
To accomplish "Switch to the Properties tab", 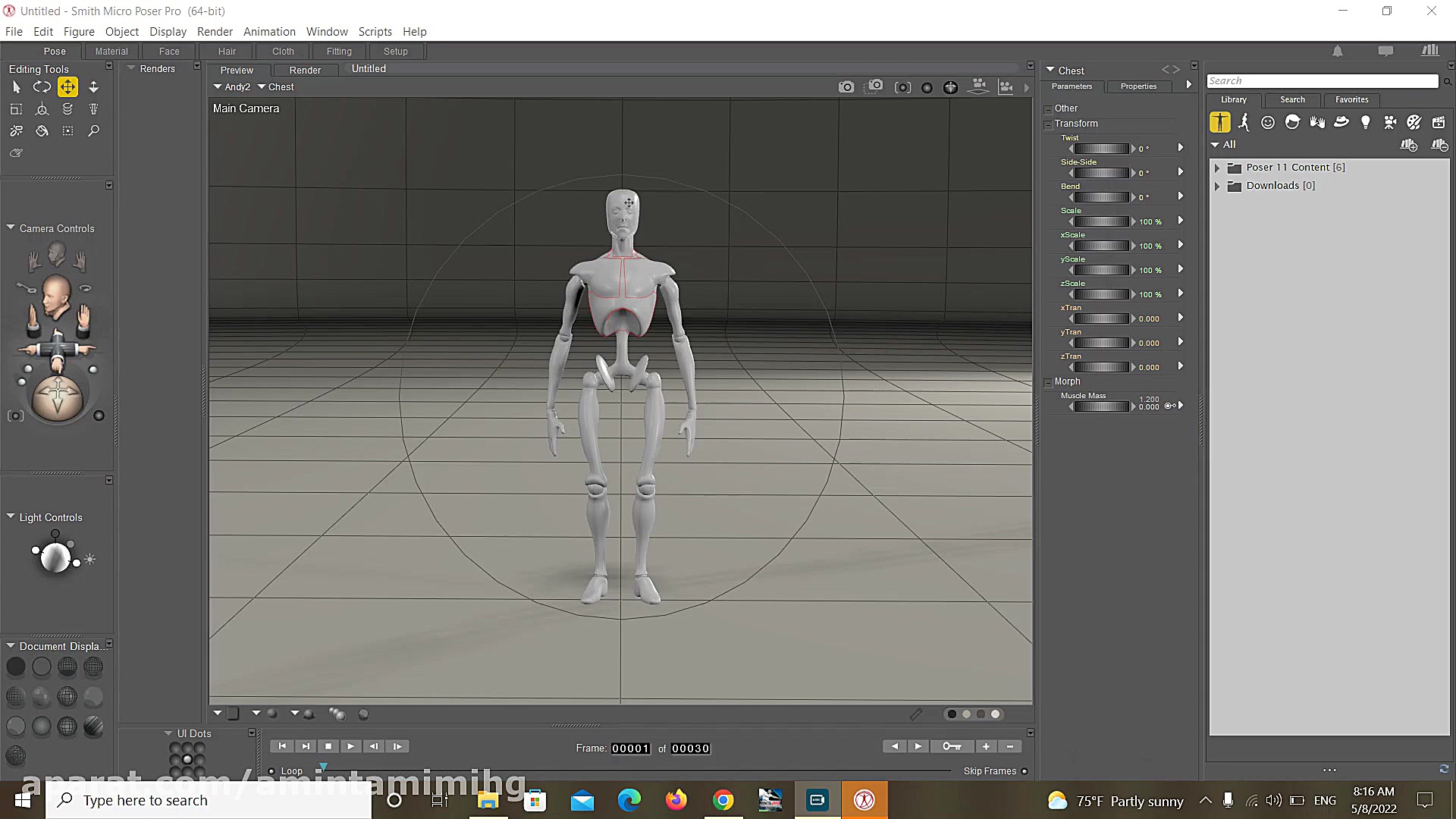I will pyautogui.click(x=1138, y=86).
